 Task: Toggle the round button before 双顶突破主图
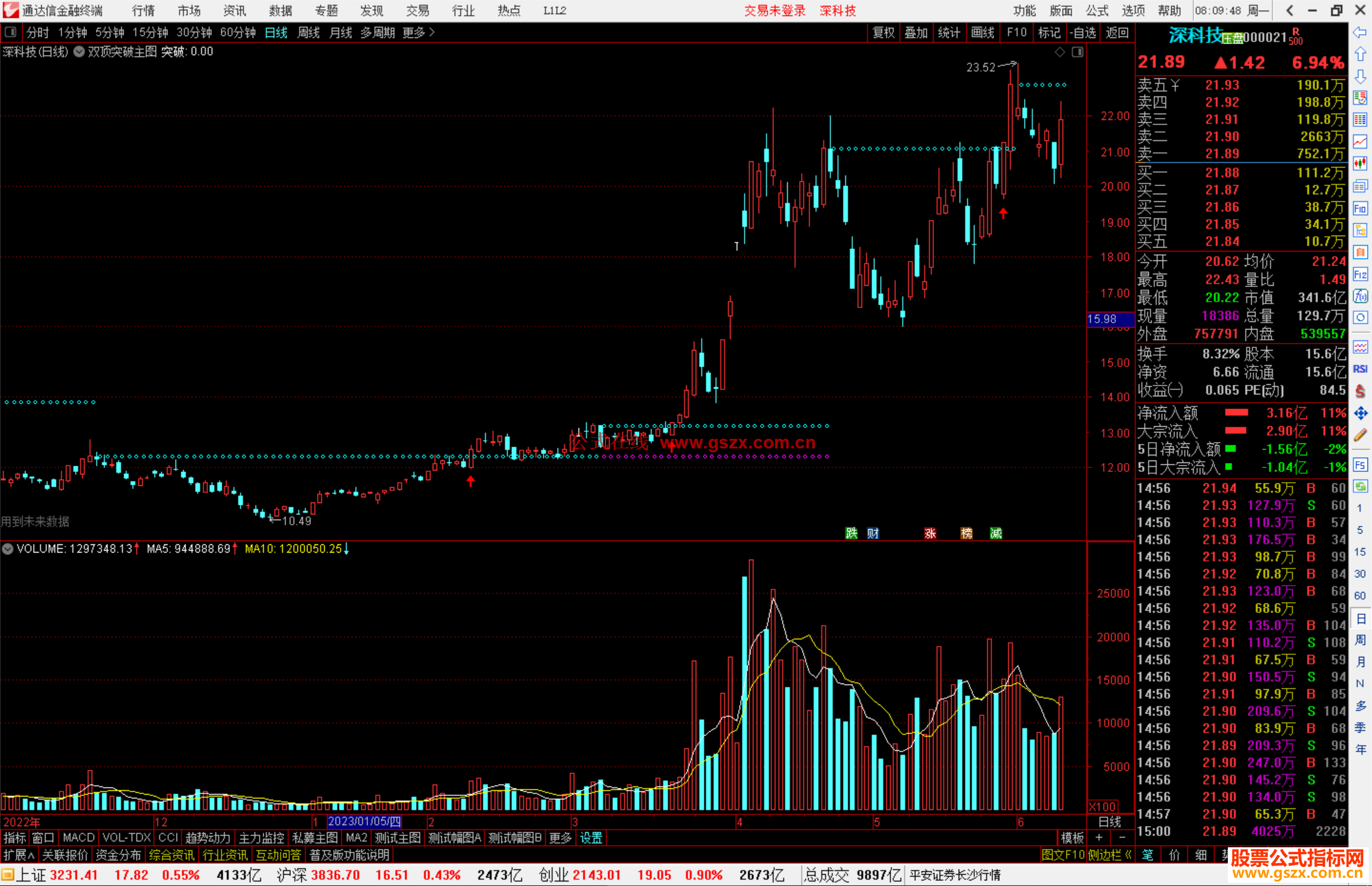[x=79, y=52]
